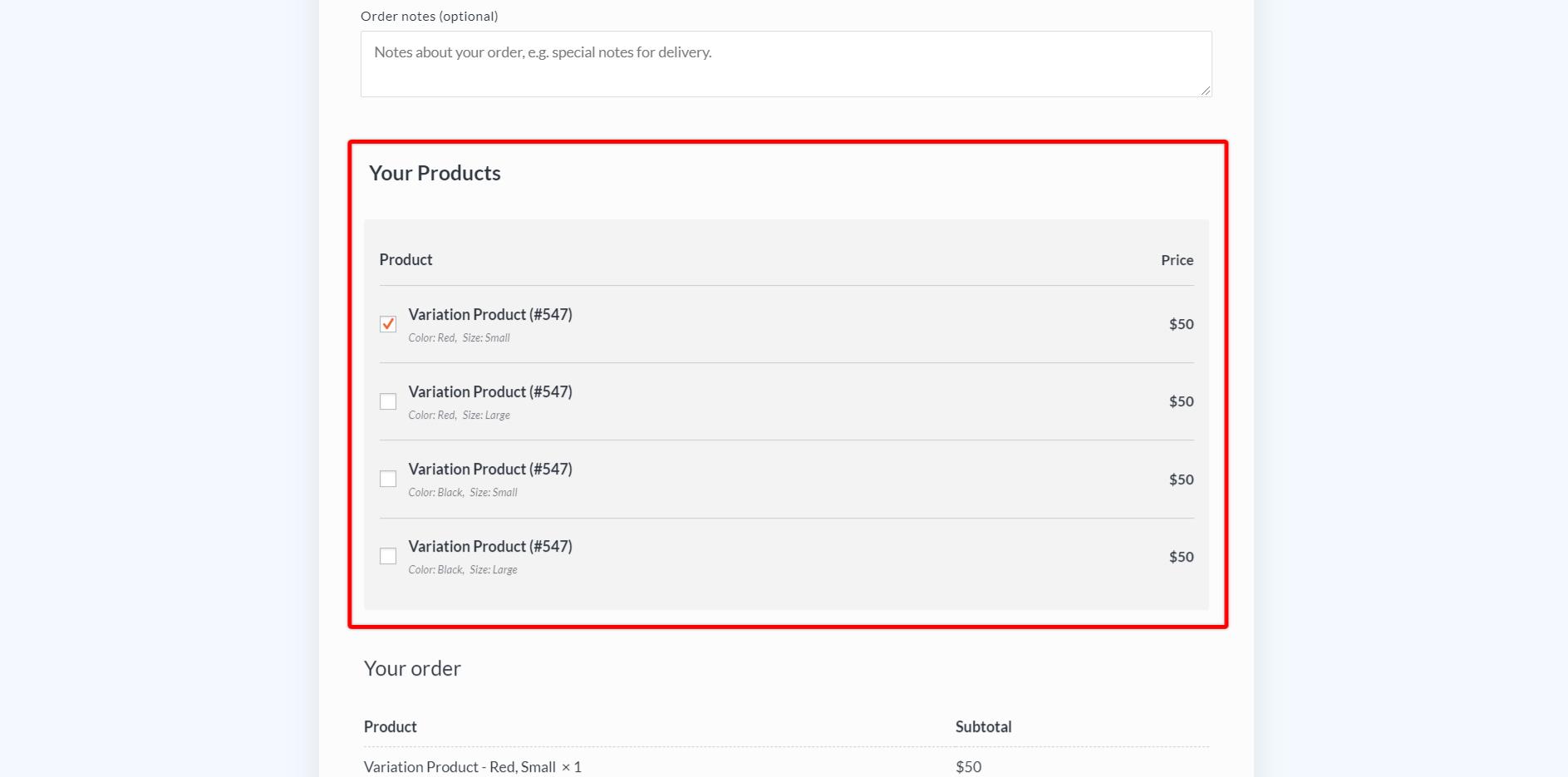Click the 'Order notes (optional)' label
1568x777 pixels.
coord(429,17)
